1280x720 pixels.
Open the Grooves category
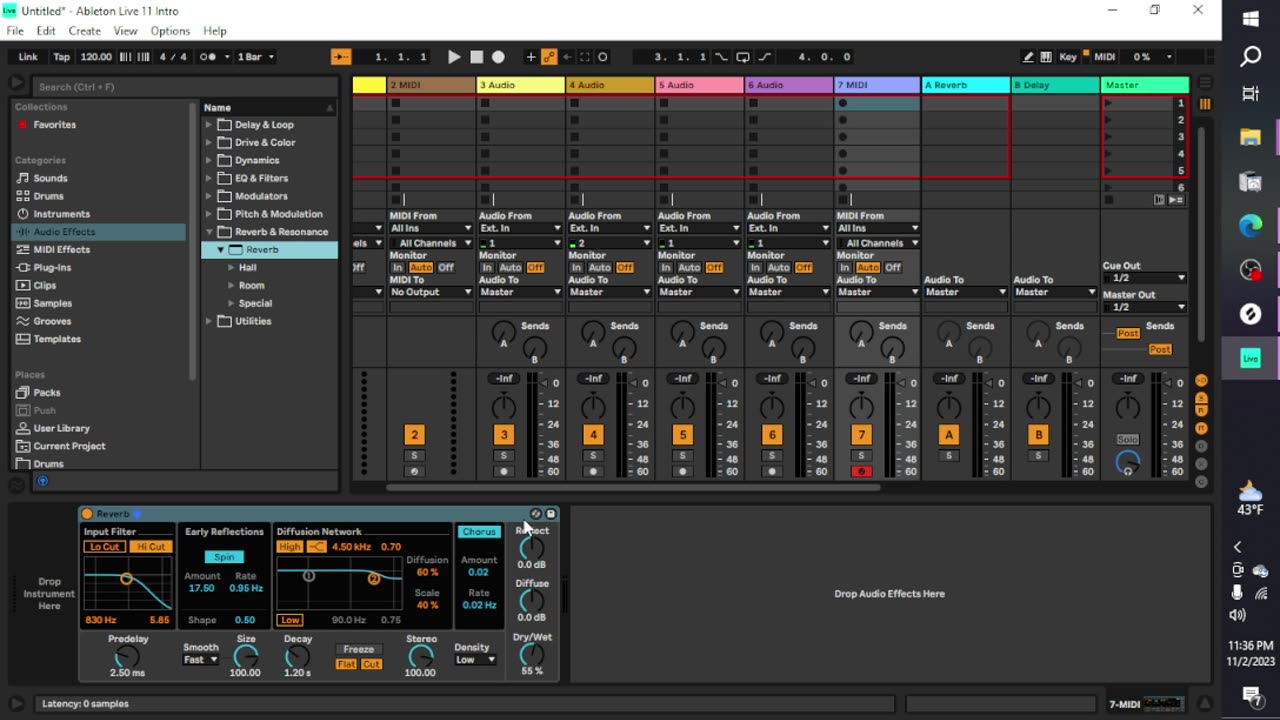52,322
